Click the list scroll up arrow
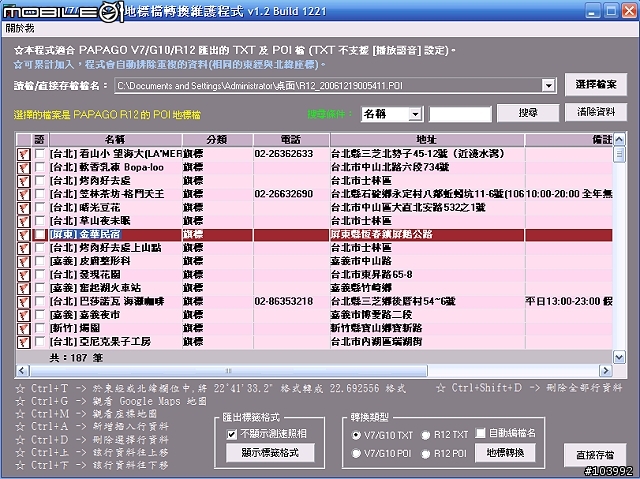 pos(619,140)
